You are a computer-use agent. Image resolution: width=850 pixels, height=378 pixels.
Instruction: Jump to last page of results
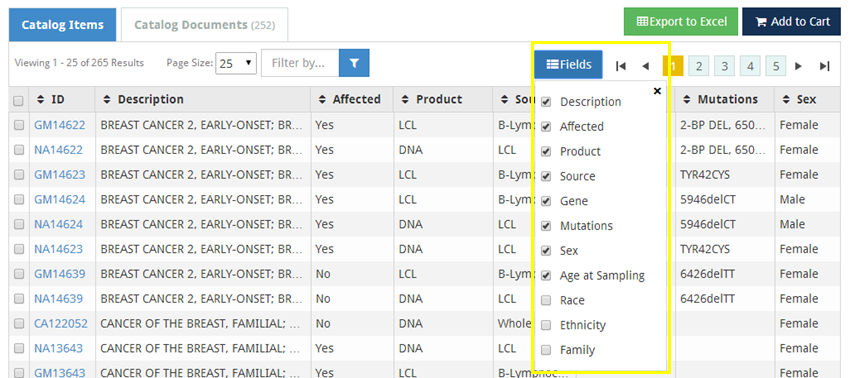(x=825, y=66)
